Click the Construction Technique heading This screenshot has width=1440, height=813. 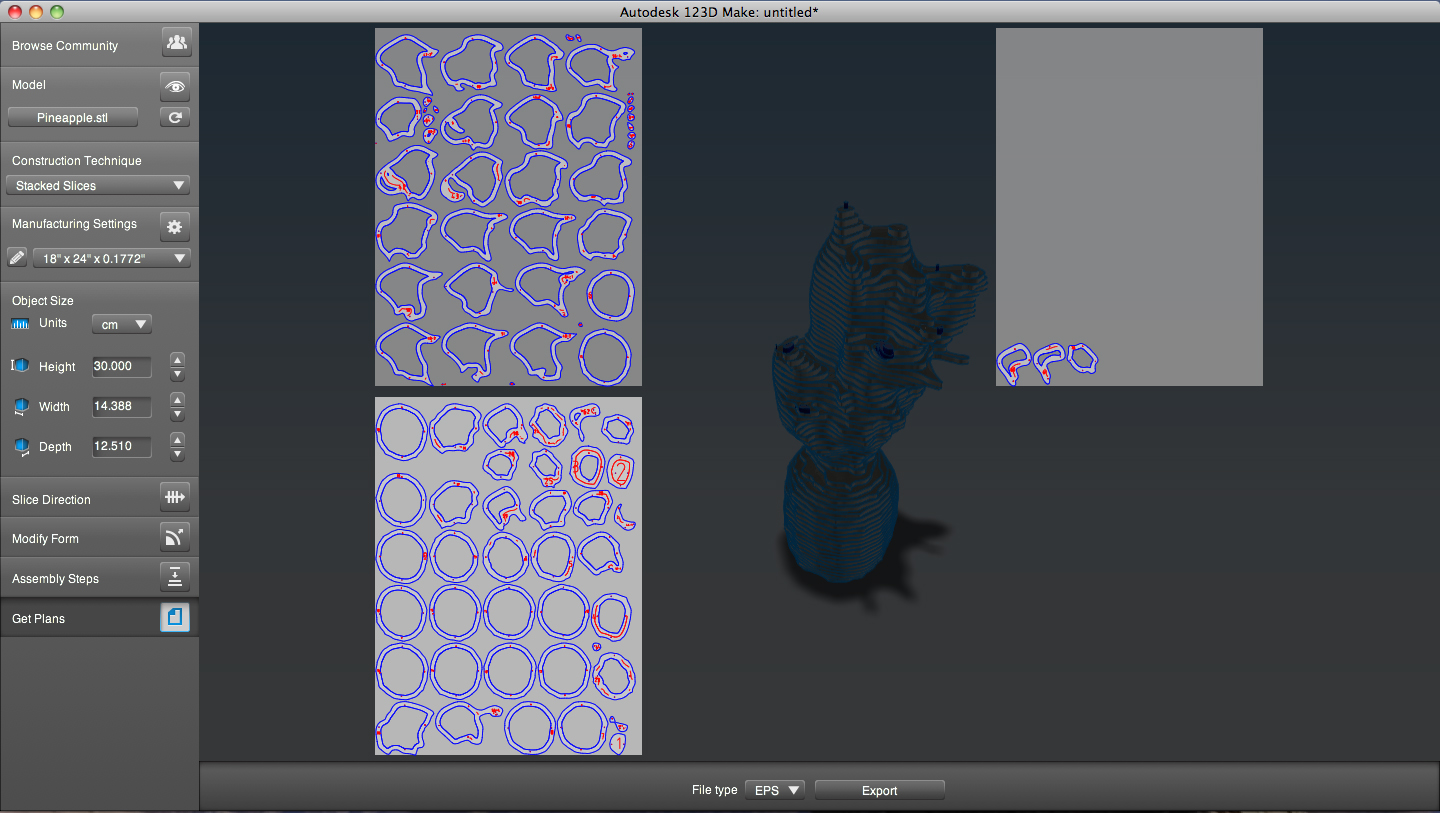click(x=77, y=161)
